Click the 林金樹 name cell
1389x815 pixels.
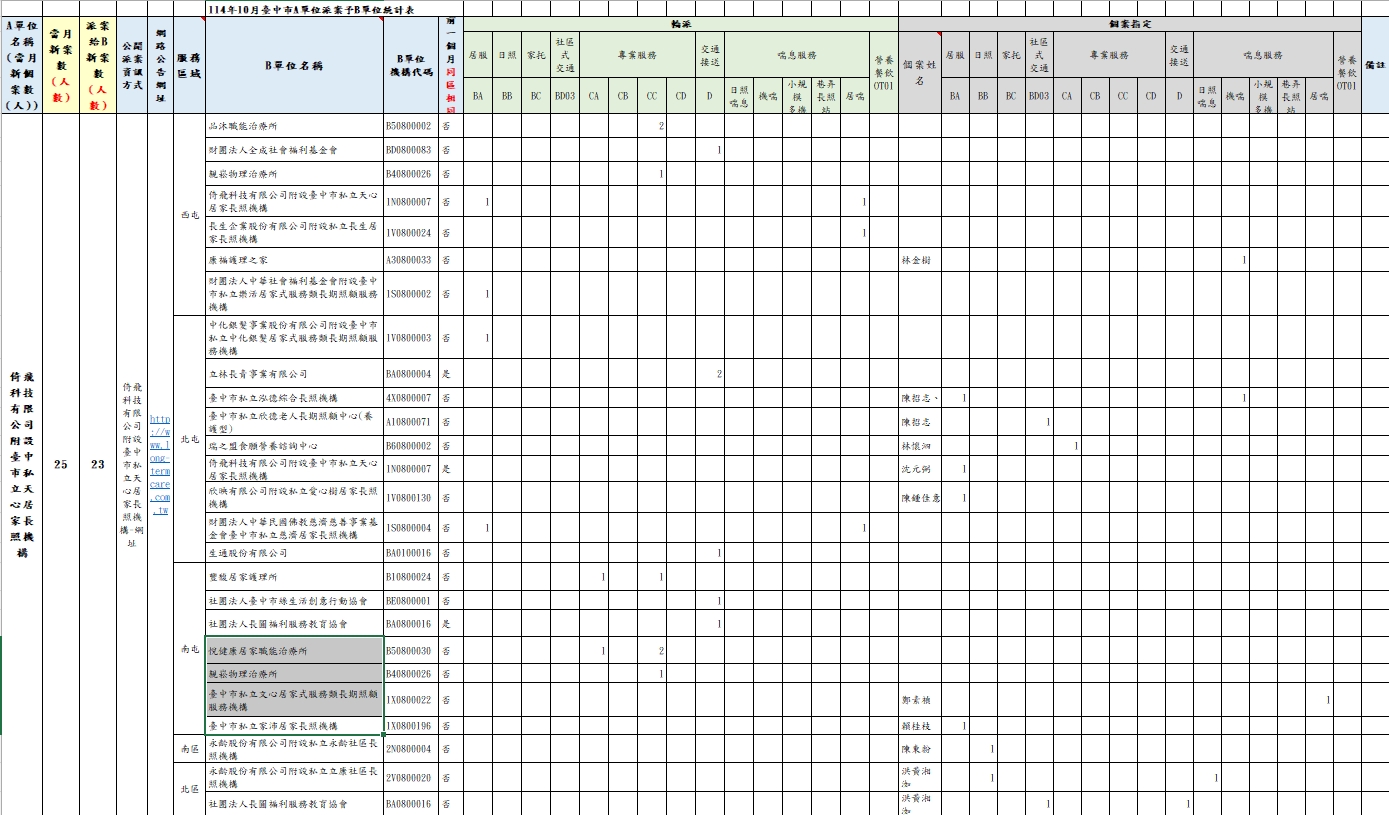pos(920,260)
